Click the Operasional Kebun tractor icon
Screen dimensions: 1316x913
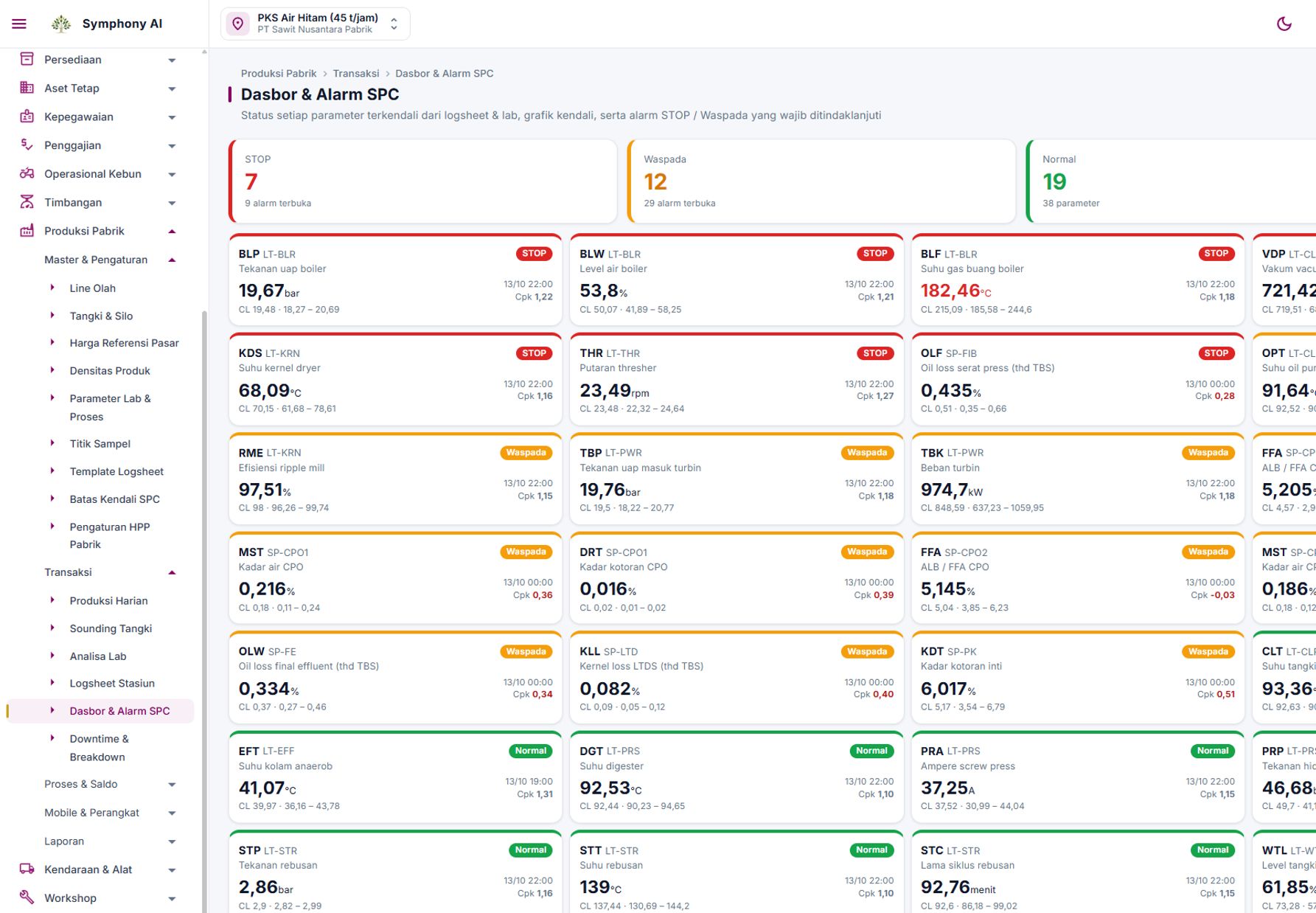(27, 174)
